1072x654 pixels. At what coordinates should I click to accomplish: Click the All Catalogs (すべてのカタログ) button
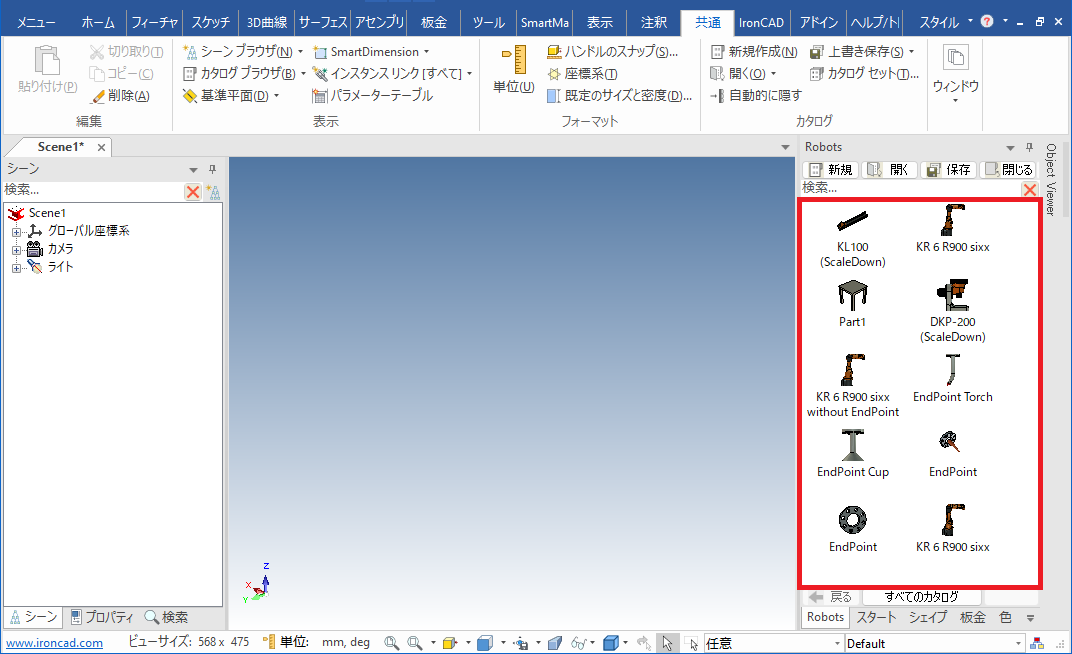pyautogui.click(x=921, y=597)
